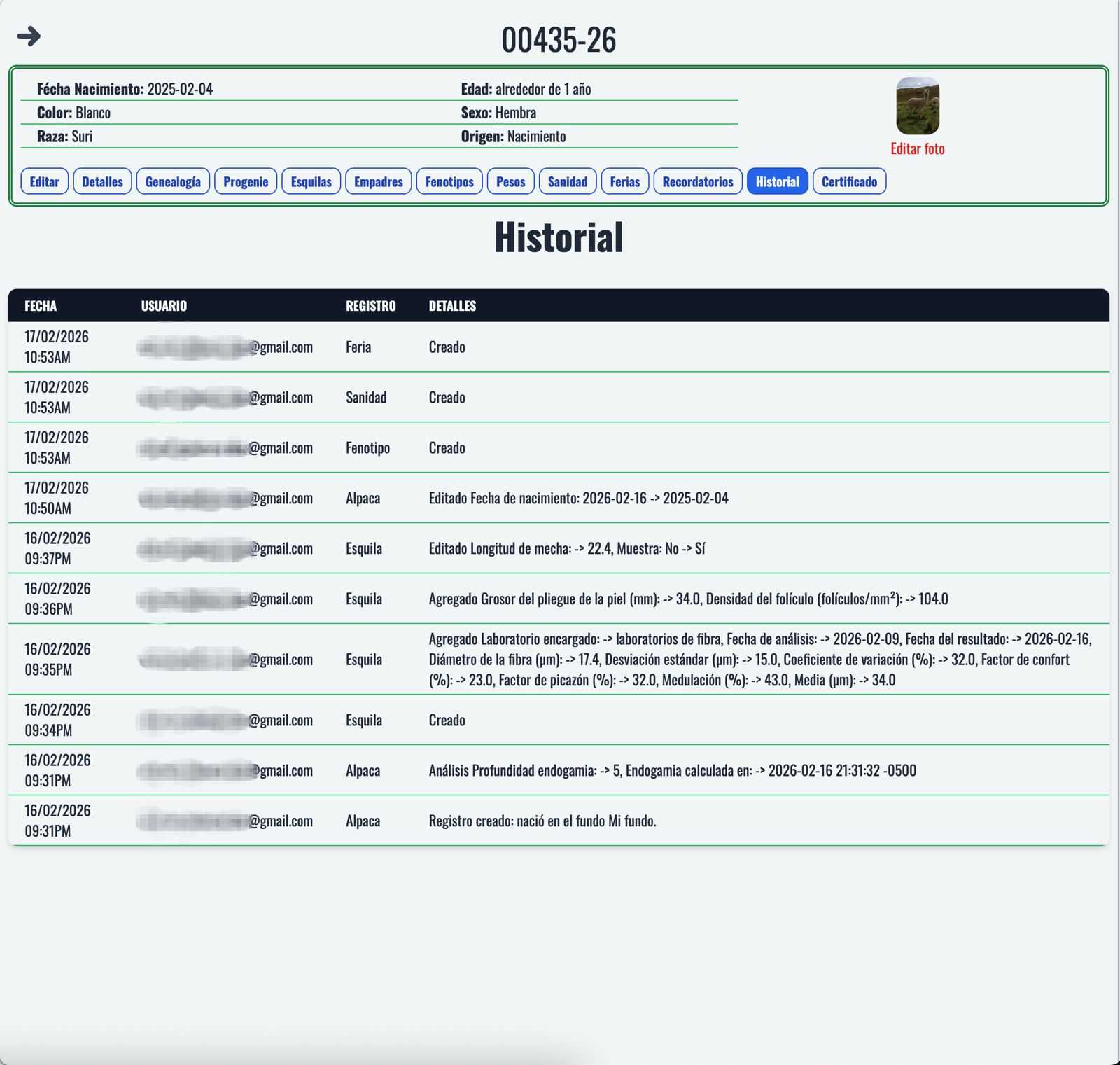Select the Ferias tab
1120x1065 pixels.
(x=624, y=181)
